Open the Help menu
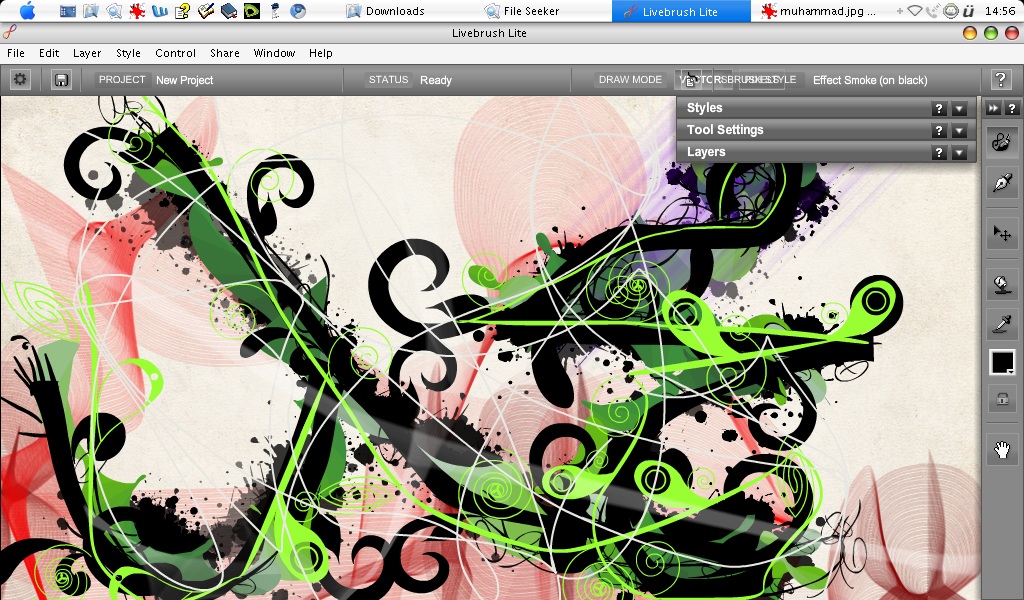 pos(321,53)
